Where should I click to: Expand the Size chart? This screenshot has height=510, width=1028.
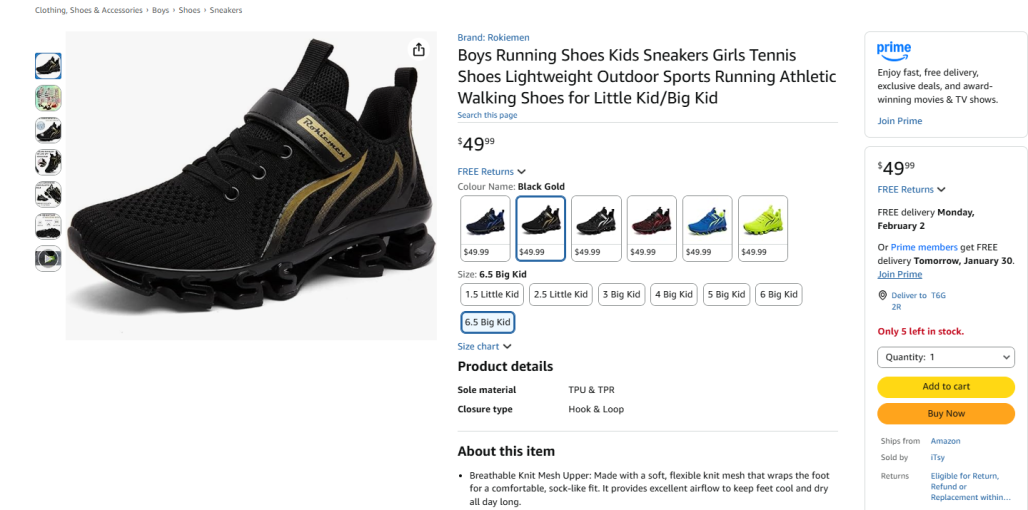[484, 347]
